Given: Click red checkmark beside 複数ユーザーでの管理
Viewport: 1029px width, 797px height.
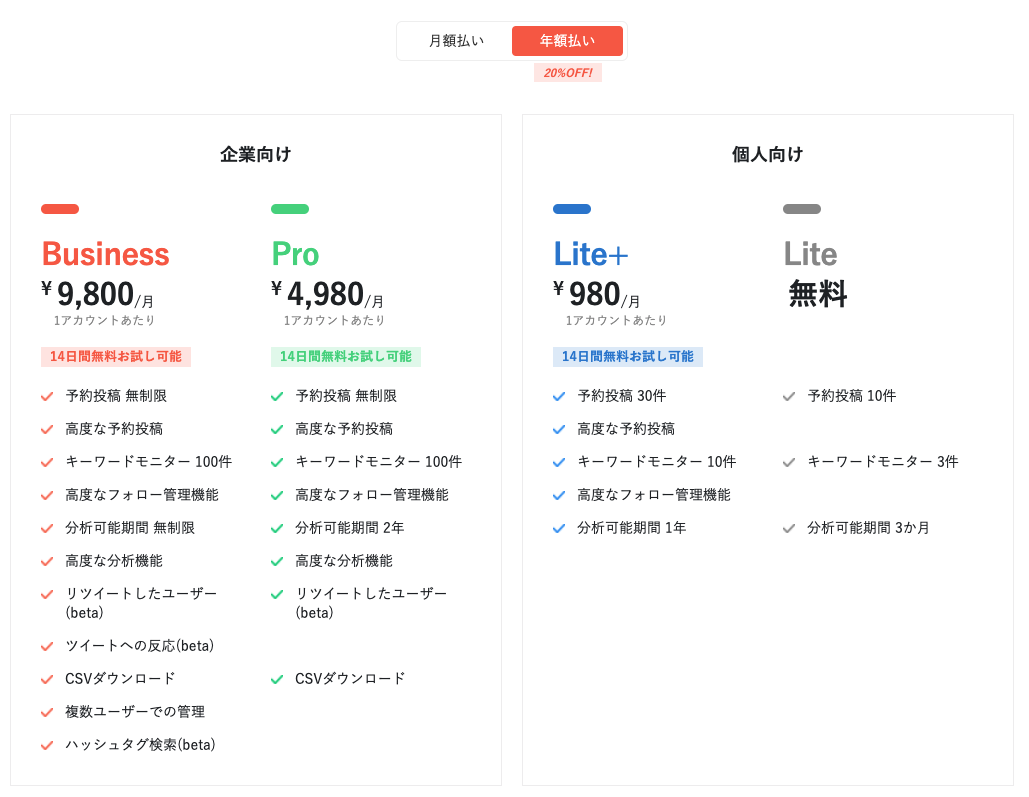Looking at the screenshot, I should coord(47,712).
